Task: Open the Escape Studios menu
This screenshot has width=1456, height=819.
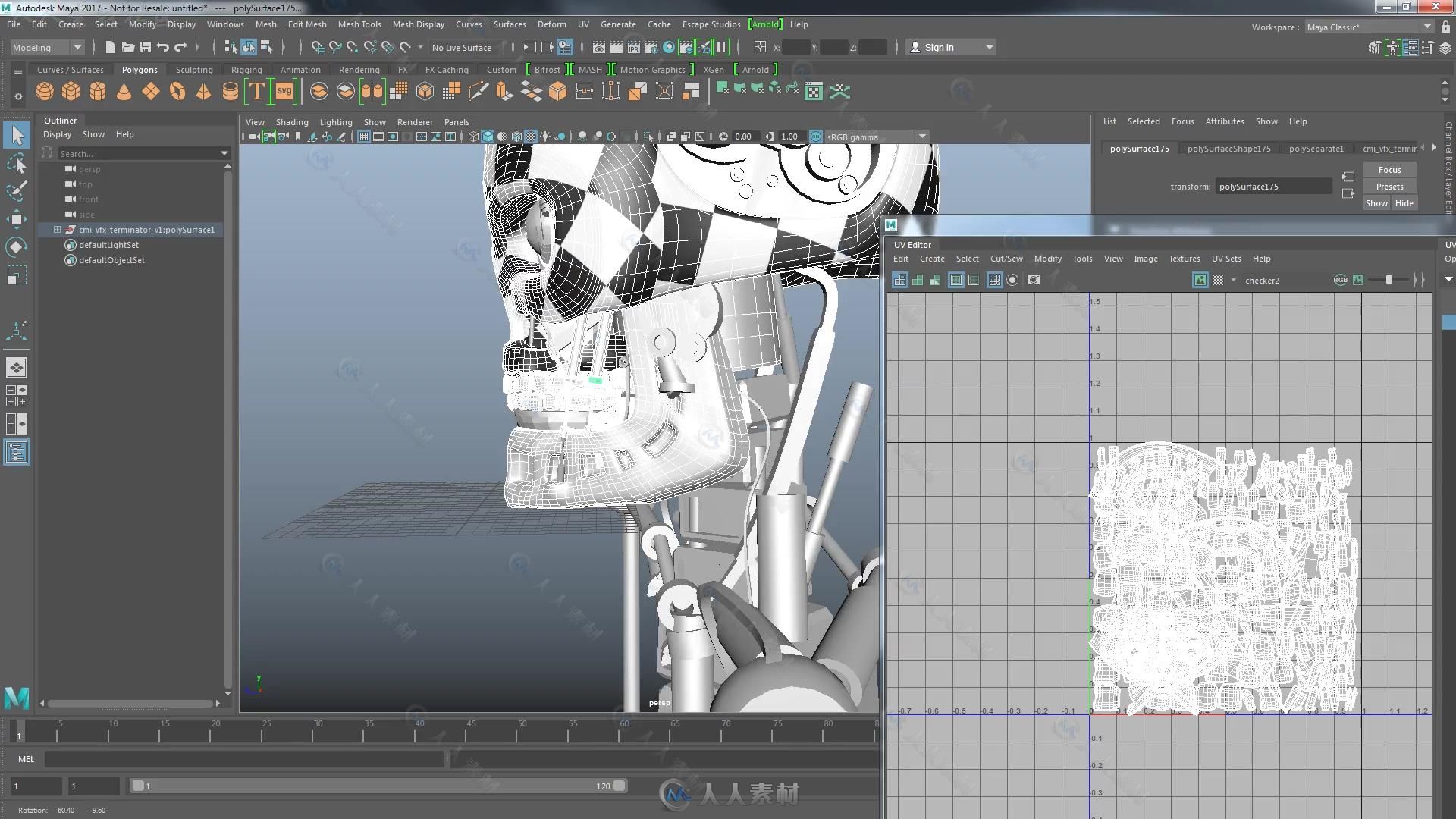Action: pos(711,24)
